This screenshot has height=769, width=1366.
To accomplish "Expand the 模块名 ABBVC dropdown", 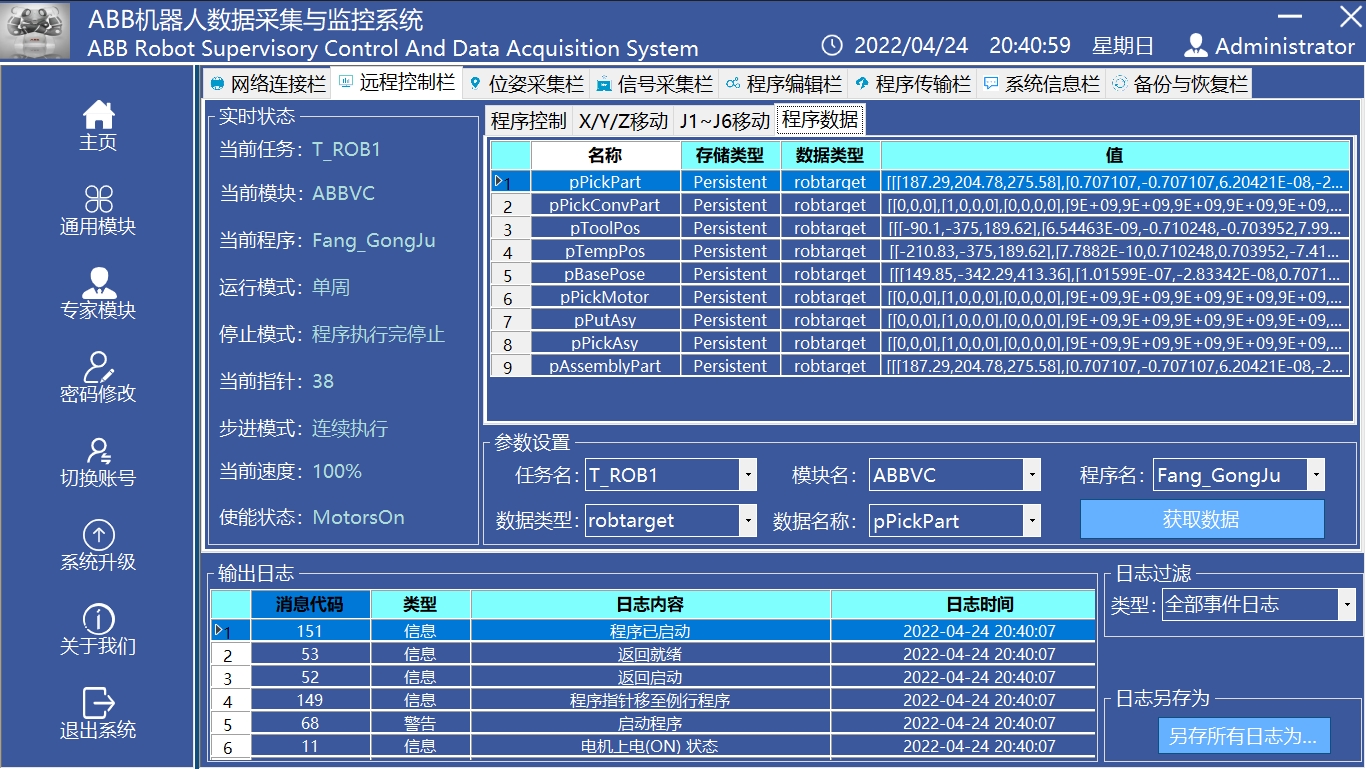I will coord(1032,475).
